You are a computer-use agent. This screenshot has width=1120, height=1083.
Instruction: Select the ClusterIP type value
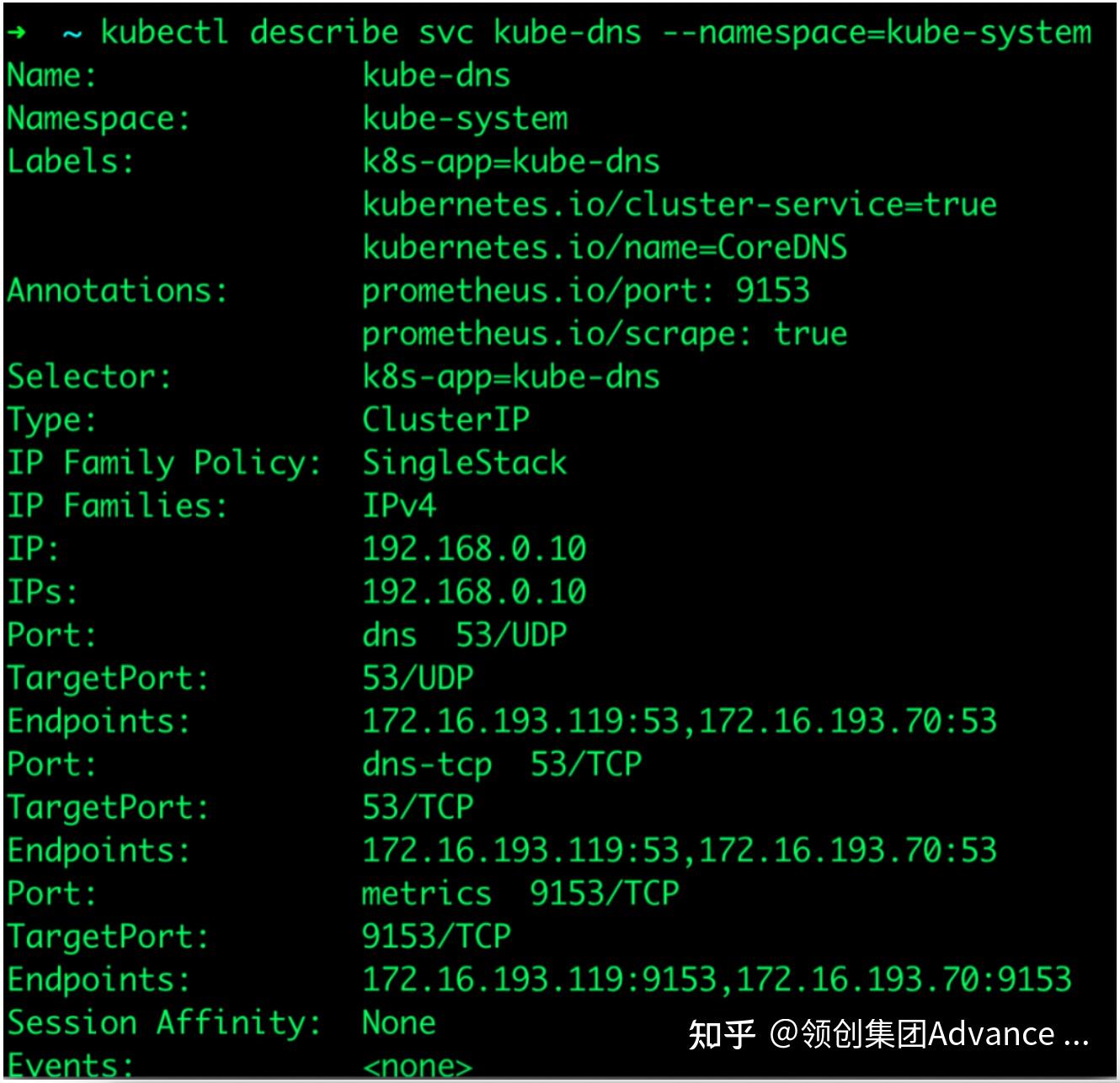click(446, 419)
